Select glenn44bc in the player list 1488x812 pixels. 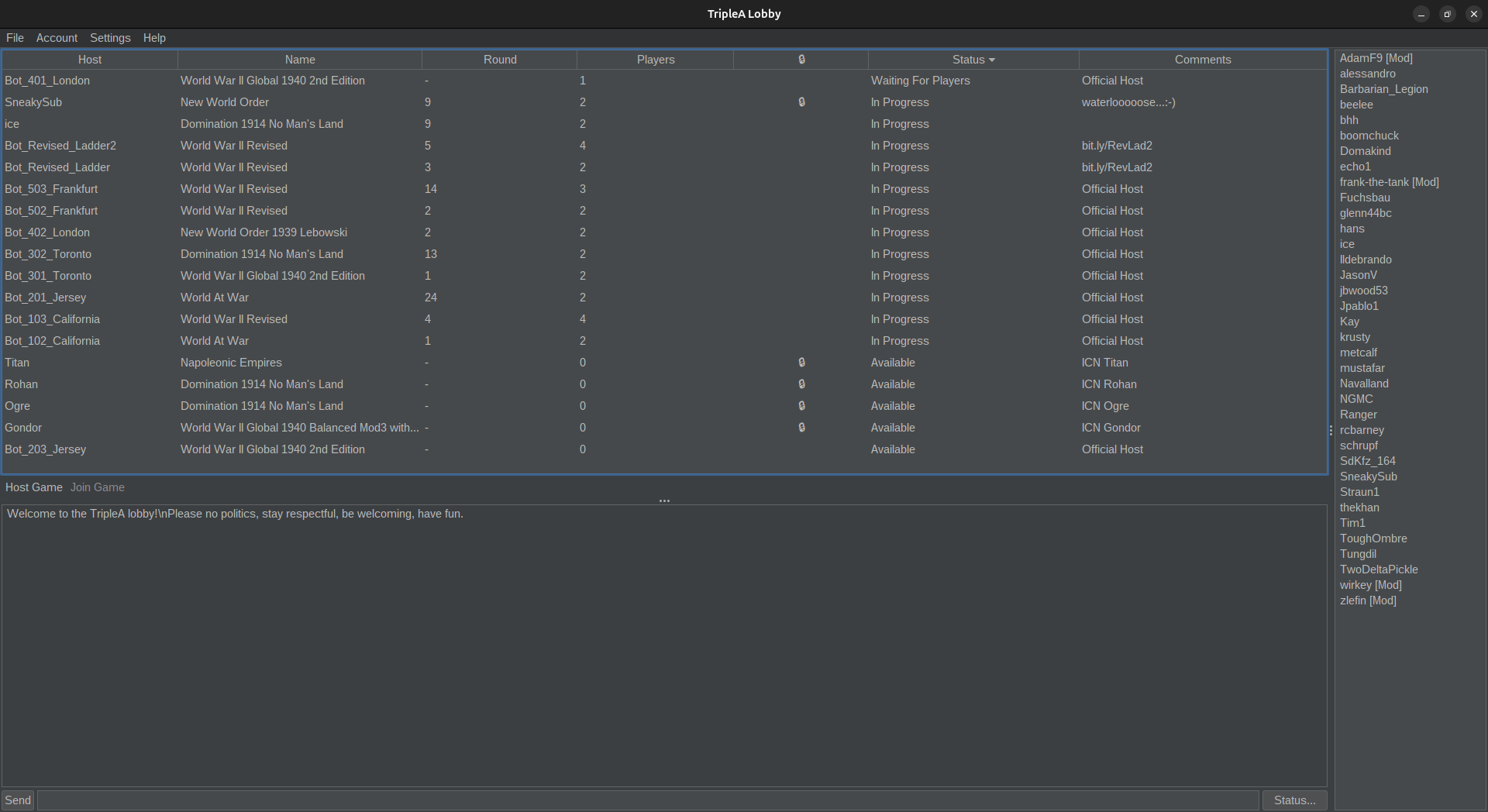(x=1366, y=213)
